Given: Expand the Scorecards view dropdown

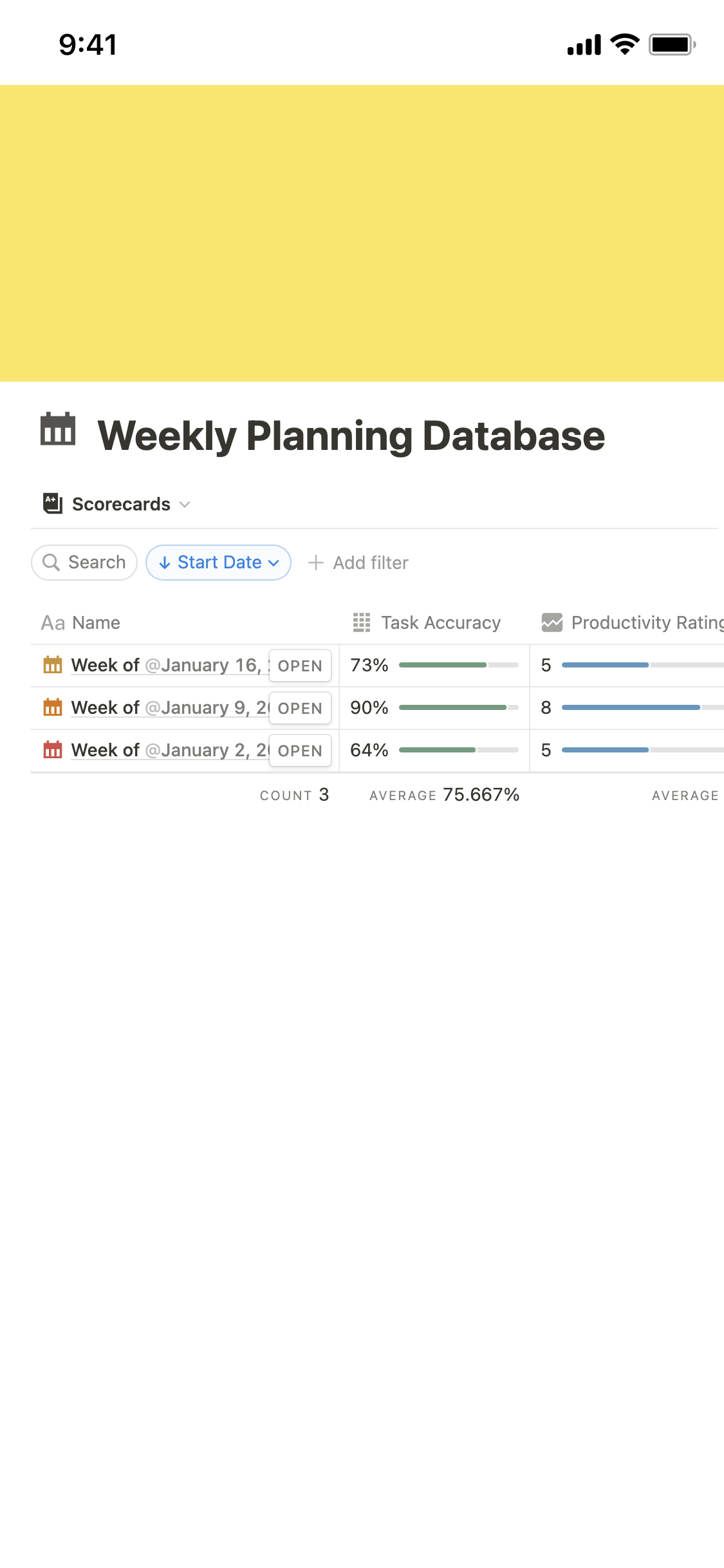Looking at the screenshot, I should pyautogui.click(x=185, y=504).
